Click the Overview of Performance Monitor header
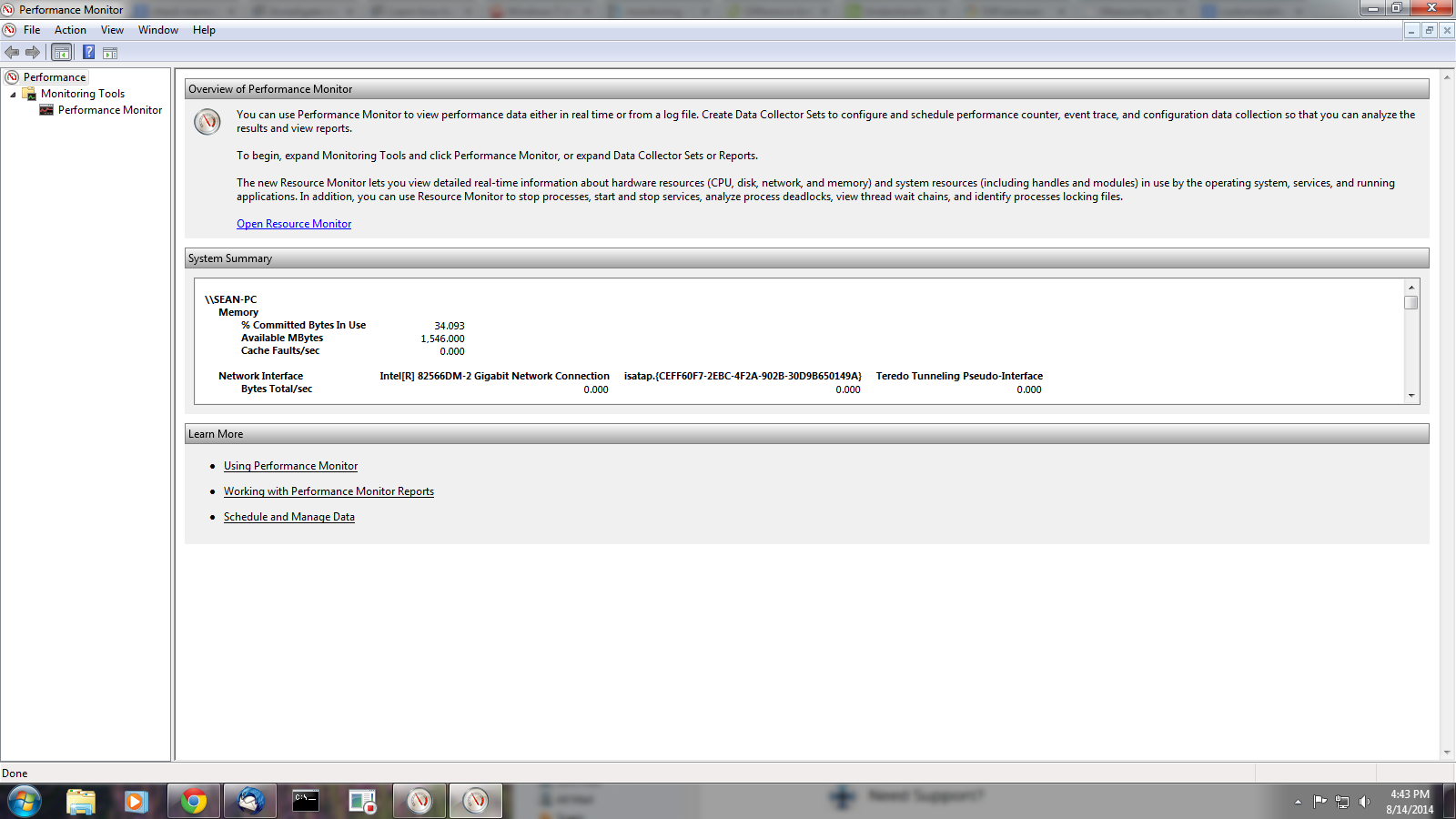 pyautogui.click(x=806, y=89)
